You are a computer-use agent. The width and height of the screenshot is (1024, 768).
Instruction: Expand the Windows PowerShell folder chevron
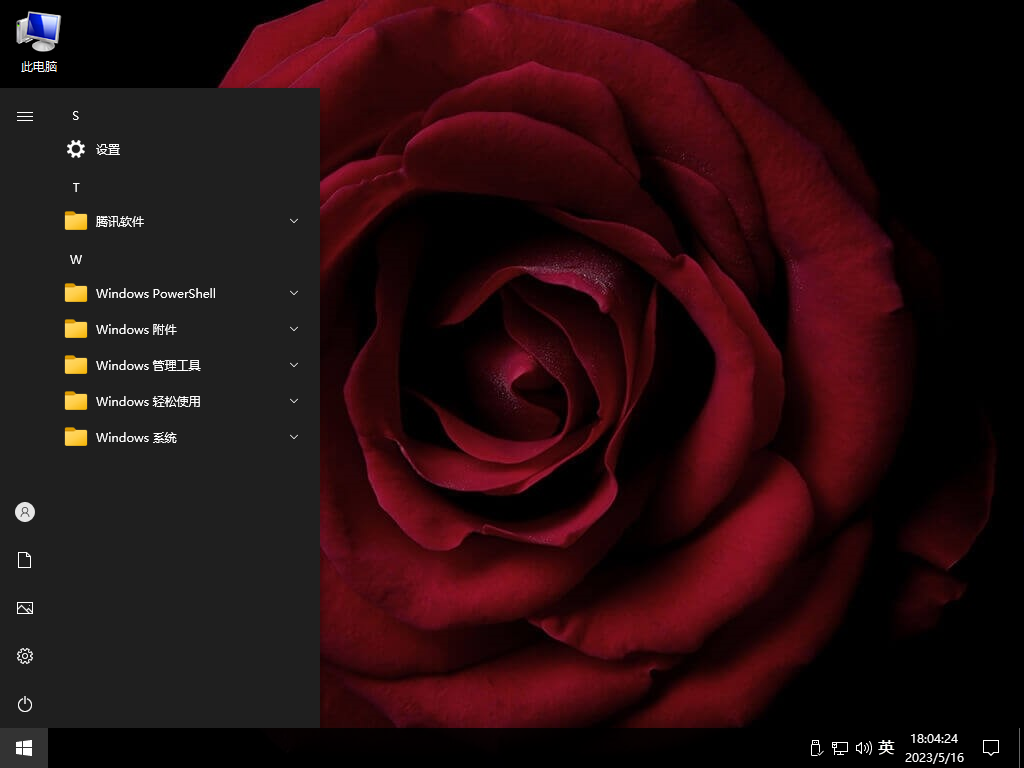pyautogui.click(x=294, y=293)
